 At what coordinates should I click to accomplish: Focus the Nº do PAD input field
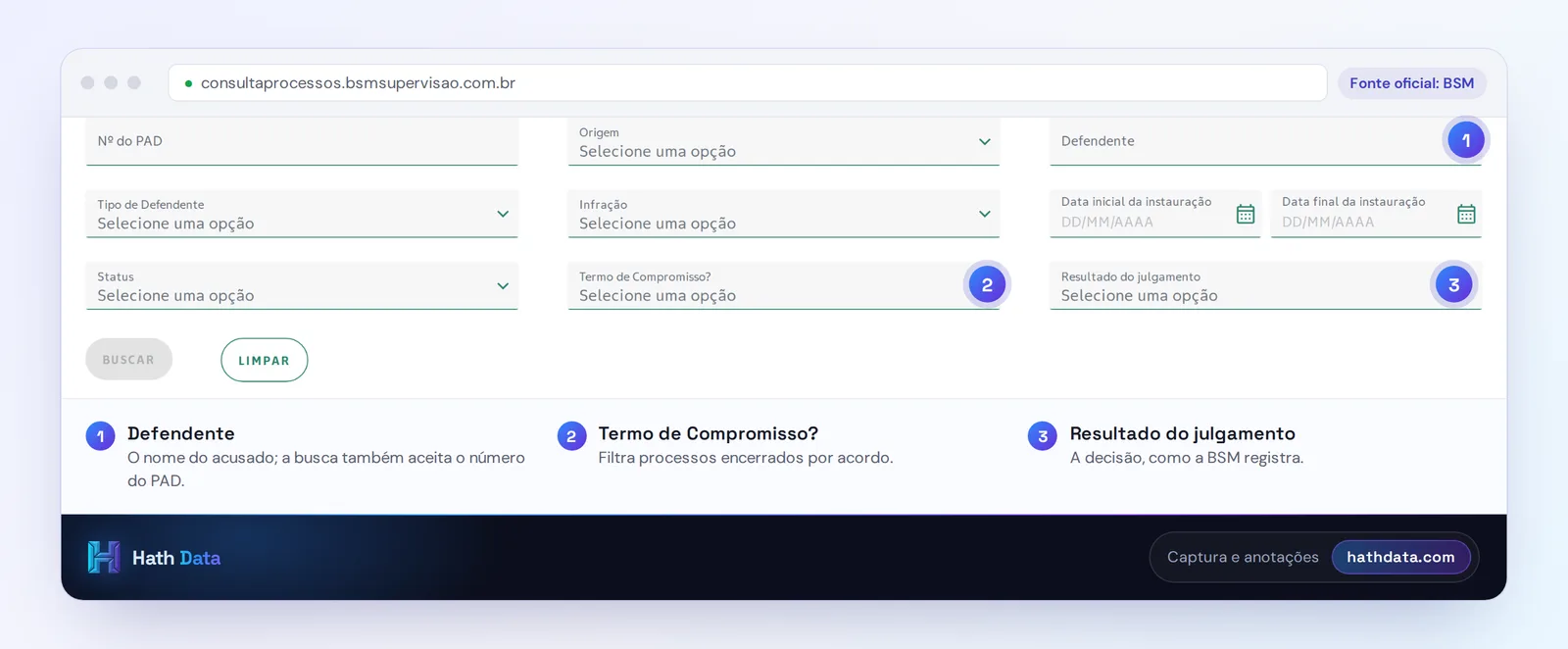302,141
